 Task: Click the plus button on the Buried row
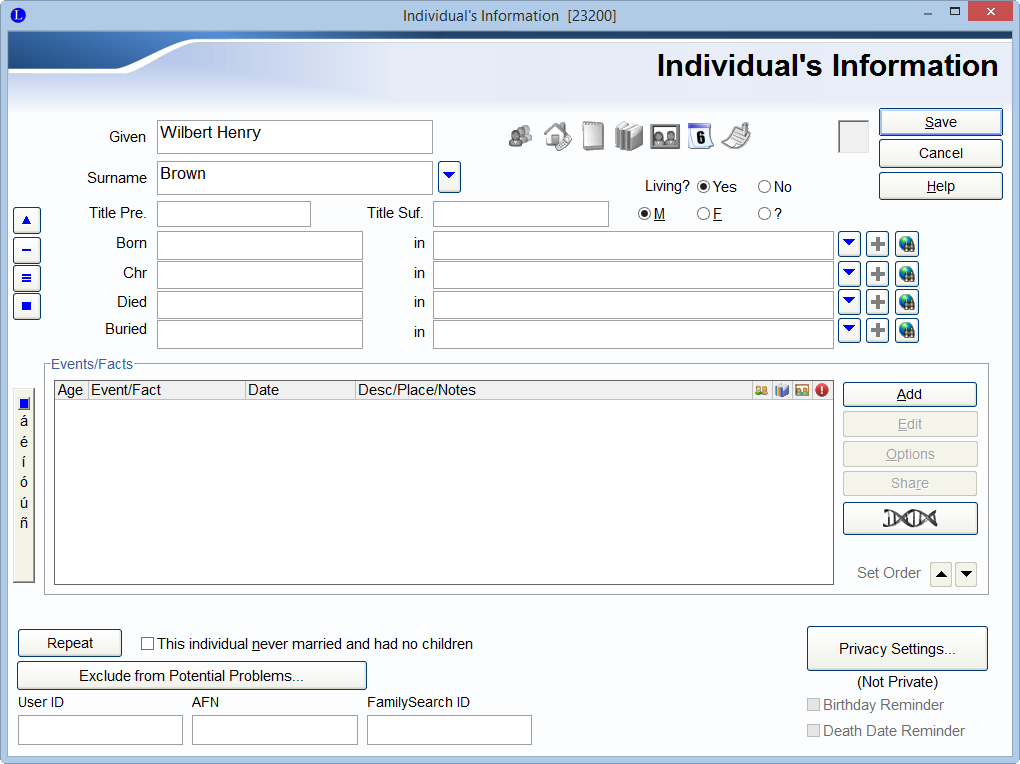click(x=878, y=331)
